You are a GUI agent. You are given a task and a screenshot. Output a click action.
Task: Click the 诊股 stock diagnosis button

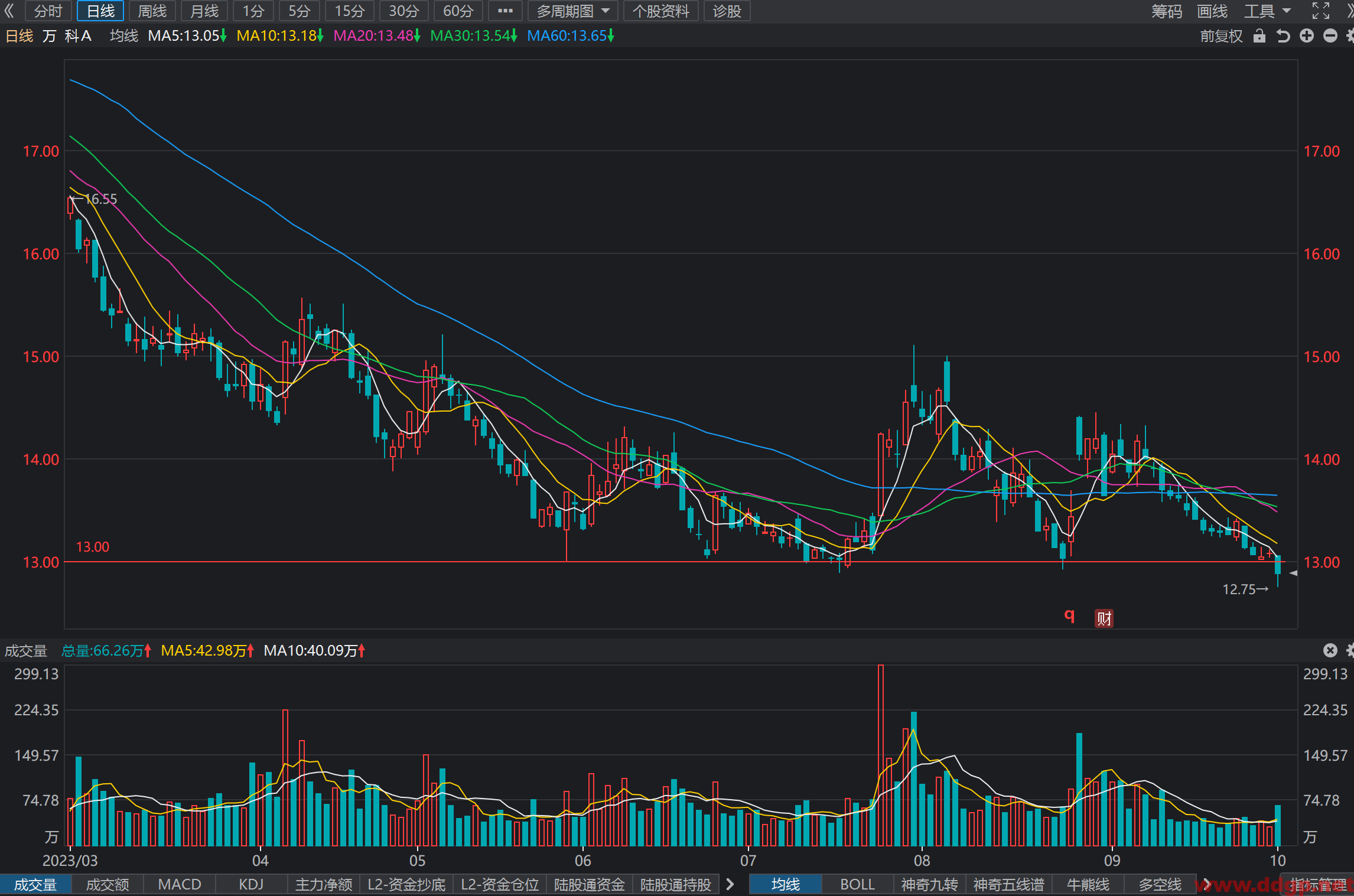point(727,11)
